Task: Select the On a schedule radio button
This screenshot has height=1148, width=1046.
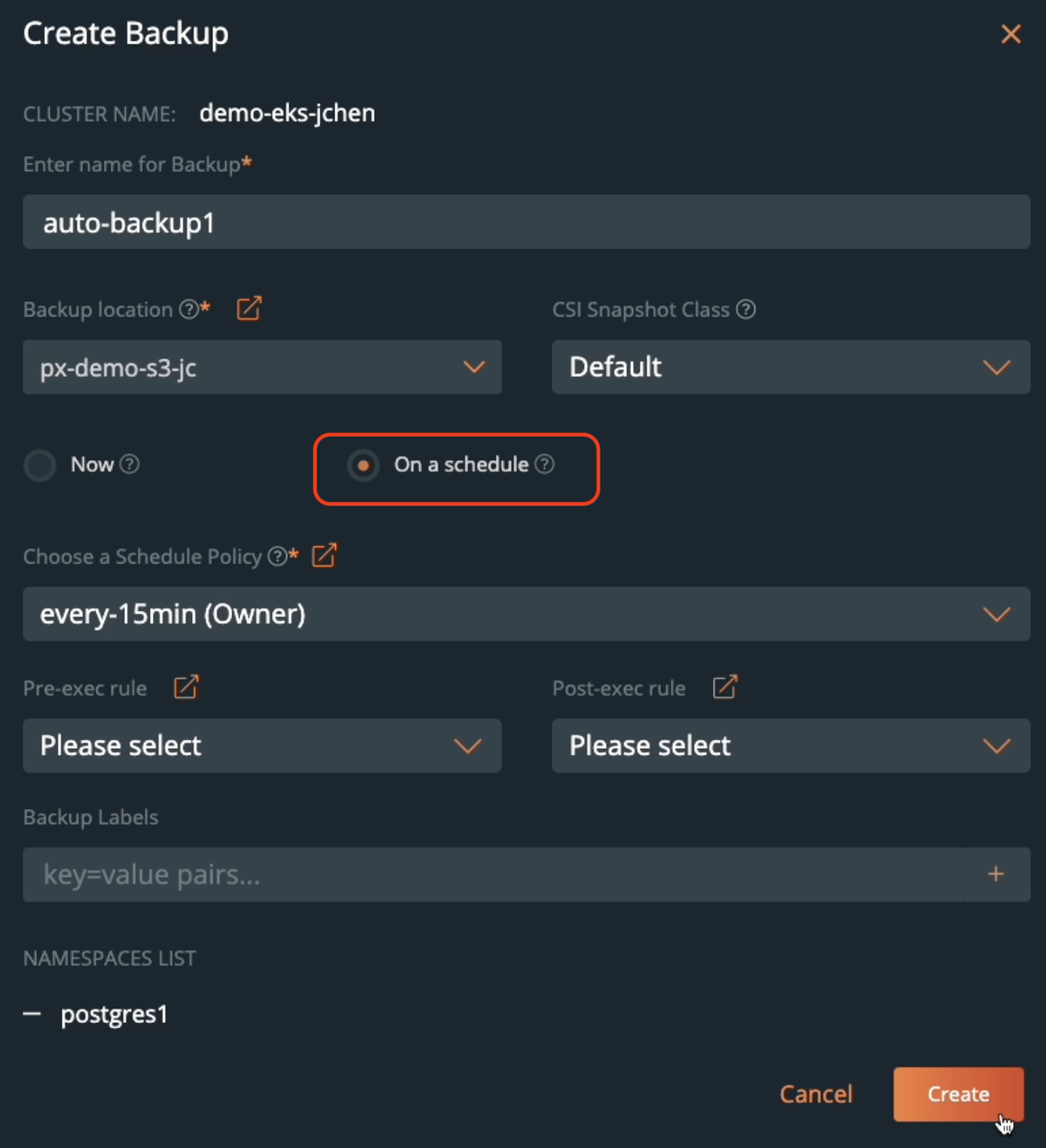Action: click(363, 466)
